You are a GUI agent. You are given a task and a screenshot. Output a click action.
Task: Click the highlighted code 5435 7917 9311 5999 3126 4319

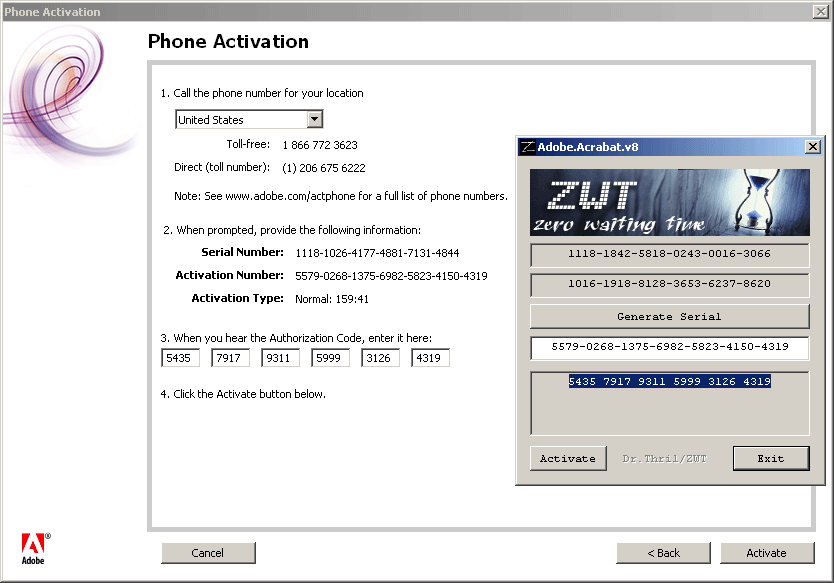tap(670, 381)
